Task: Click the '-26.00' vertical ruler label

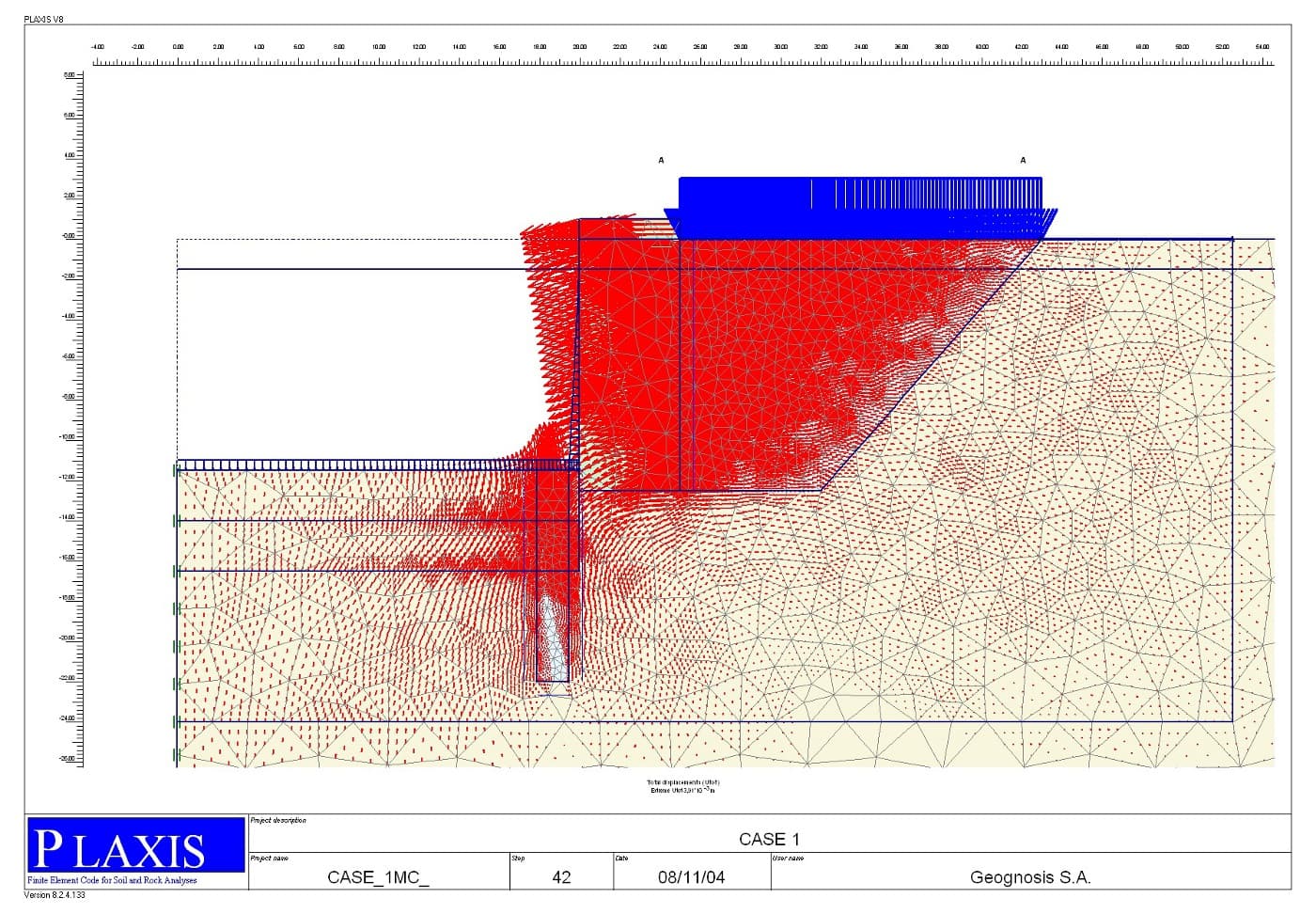Action: [x=68, y=758]
